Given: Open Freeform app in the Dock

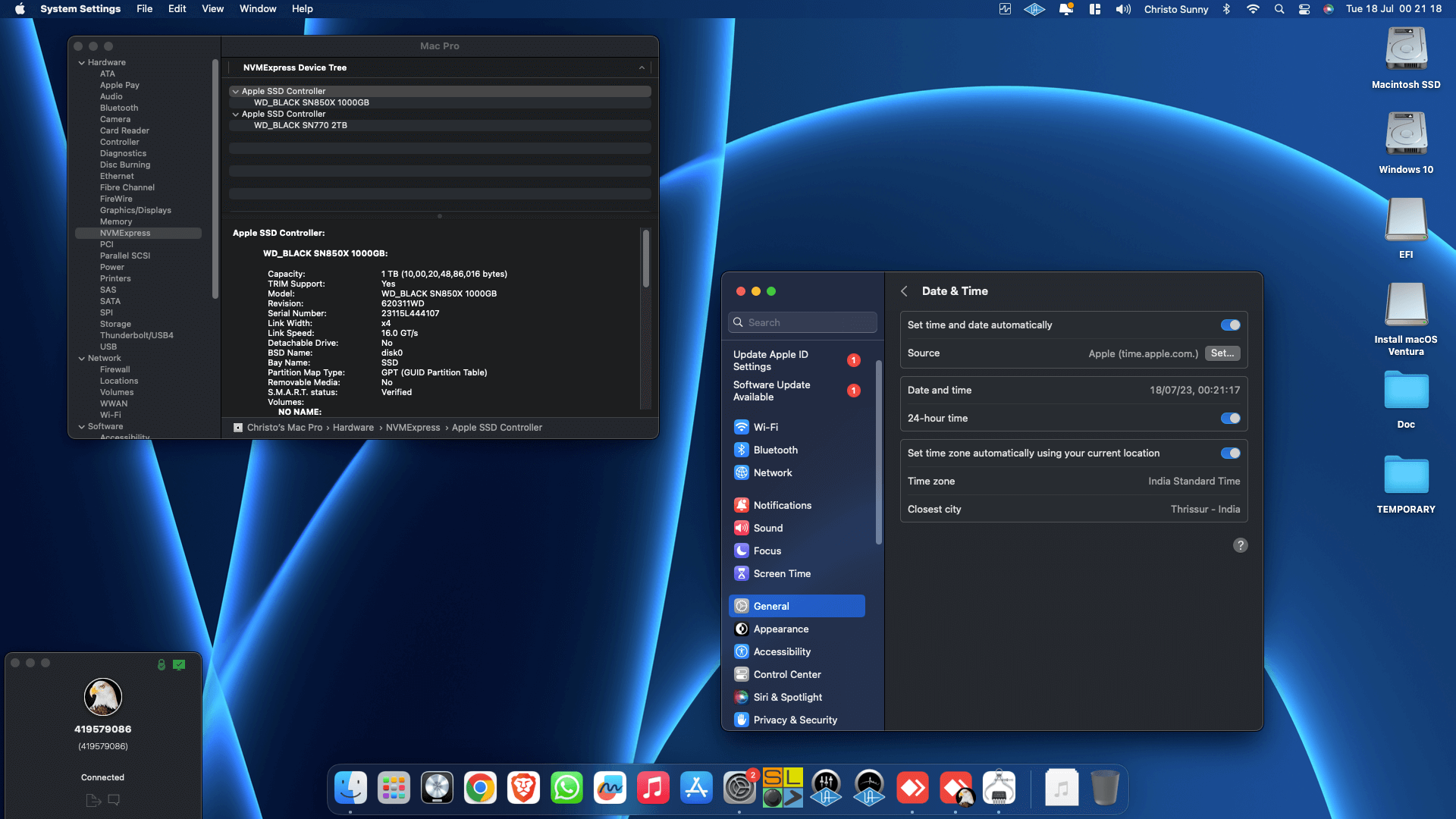Looking at the screenshot, I should [x=610, y=789].
